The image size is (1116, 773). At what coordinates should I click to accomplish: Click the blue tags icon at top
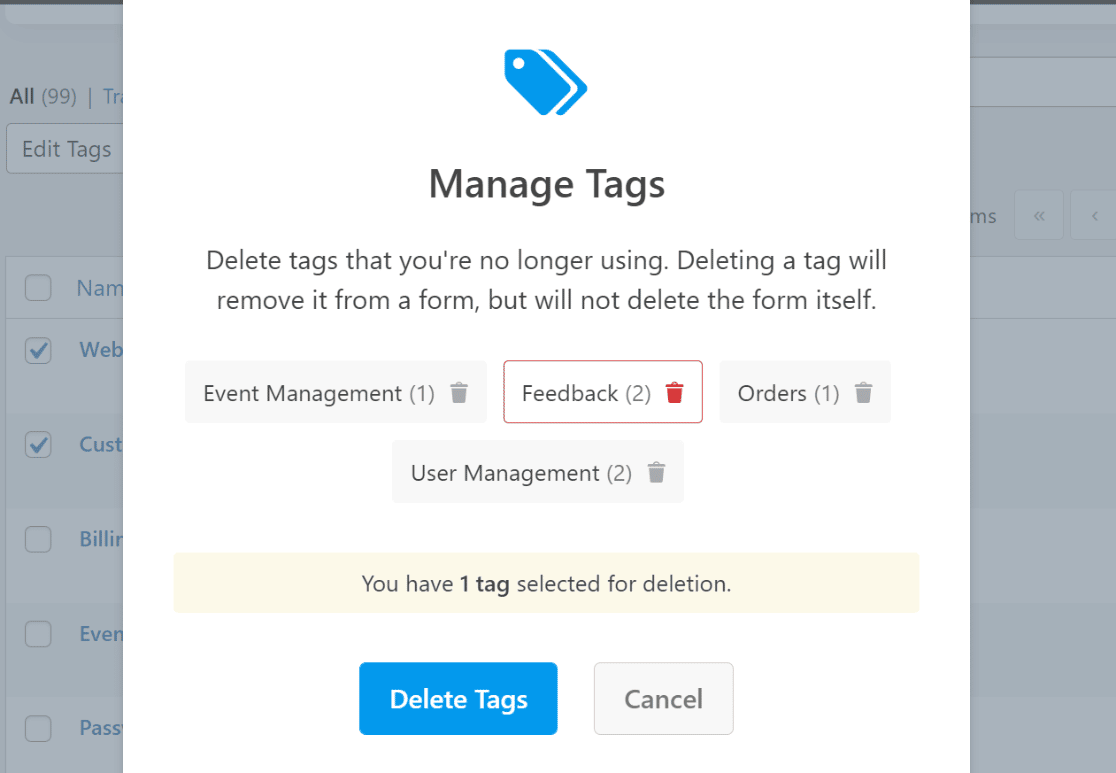(546, 82)
